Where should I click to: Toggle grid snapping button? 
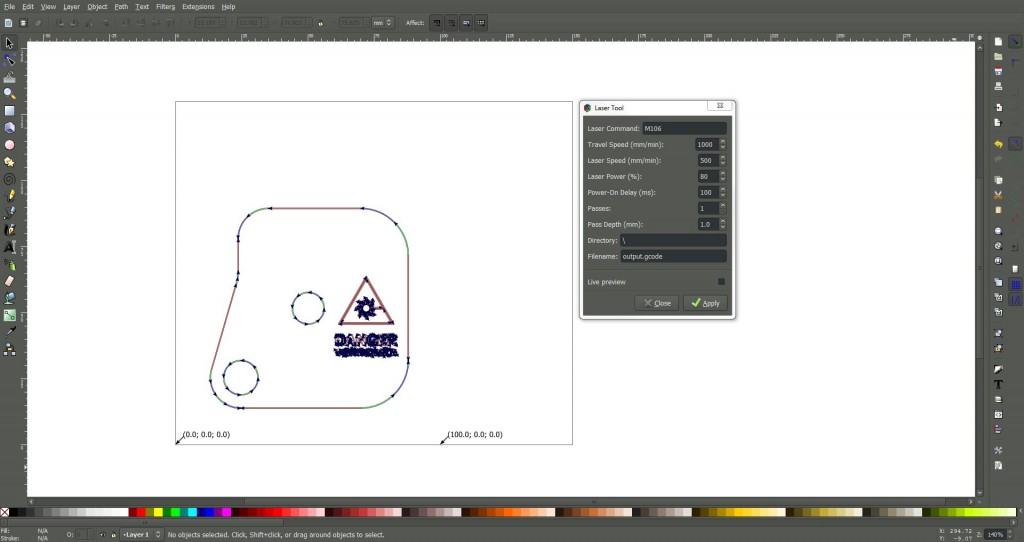tap(1016, 285)
